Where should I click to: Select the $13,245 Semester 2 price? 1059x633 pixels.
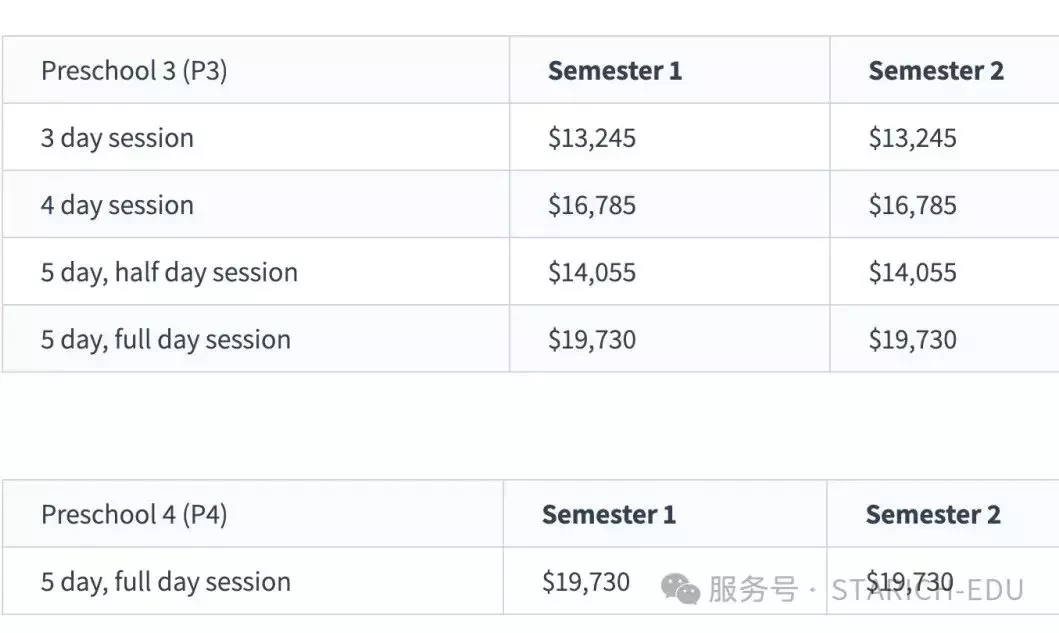(x=912, y=138)
